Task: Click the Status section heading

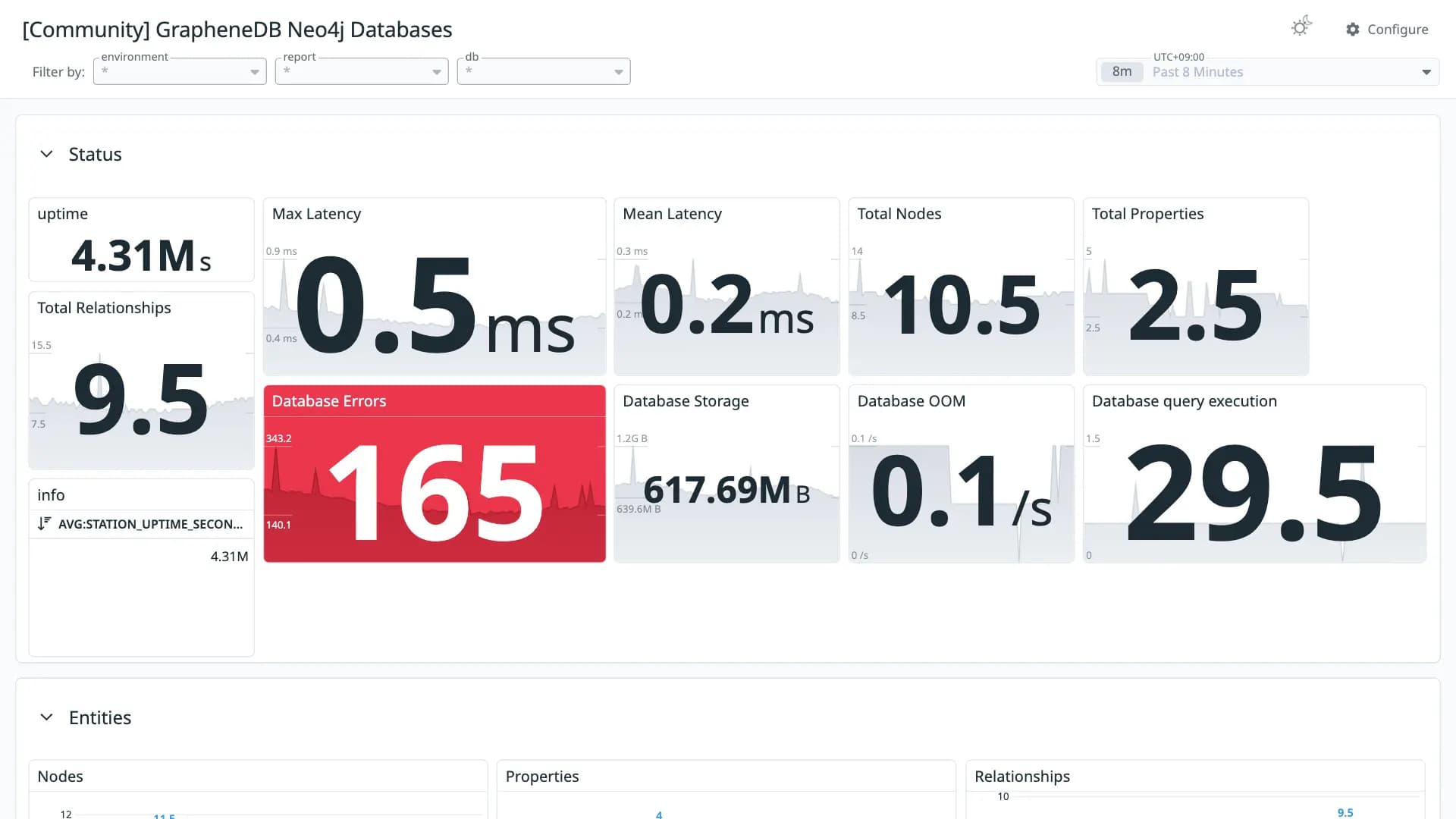Action: pyautogui.click(x=95, y=155)
